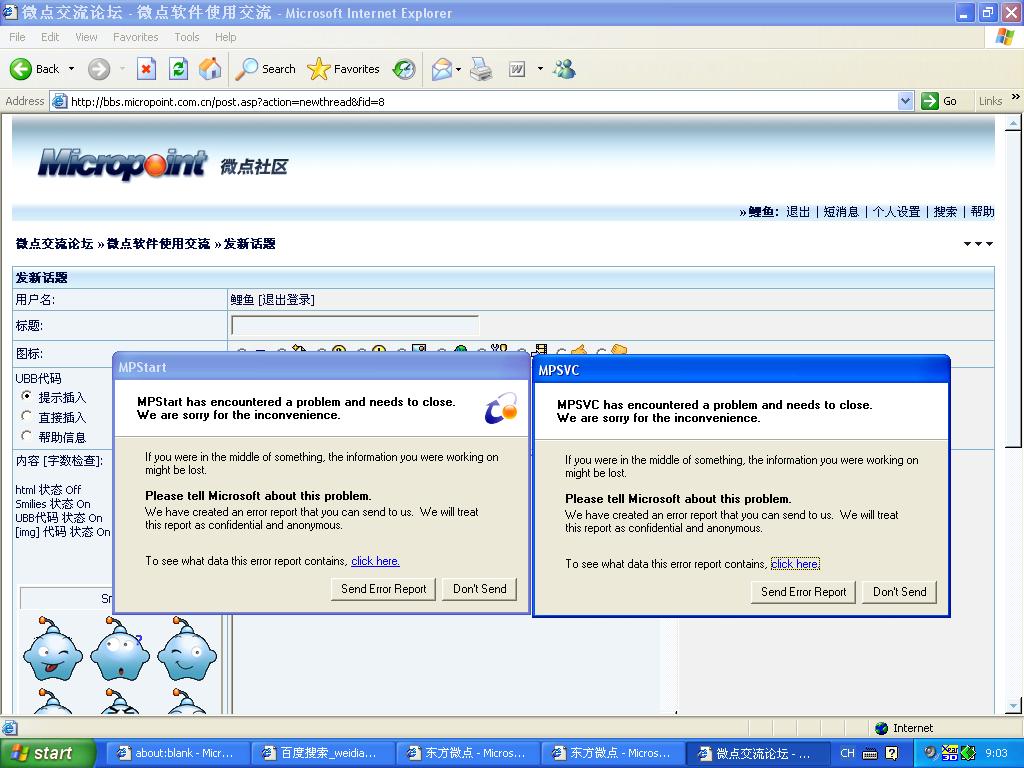1024x768 pixels.
Task: Click the page icon in the address bar
Action: pos(59,101)
